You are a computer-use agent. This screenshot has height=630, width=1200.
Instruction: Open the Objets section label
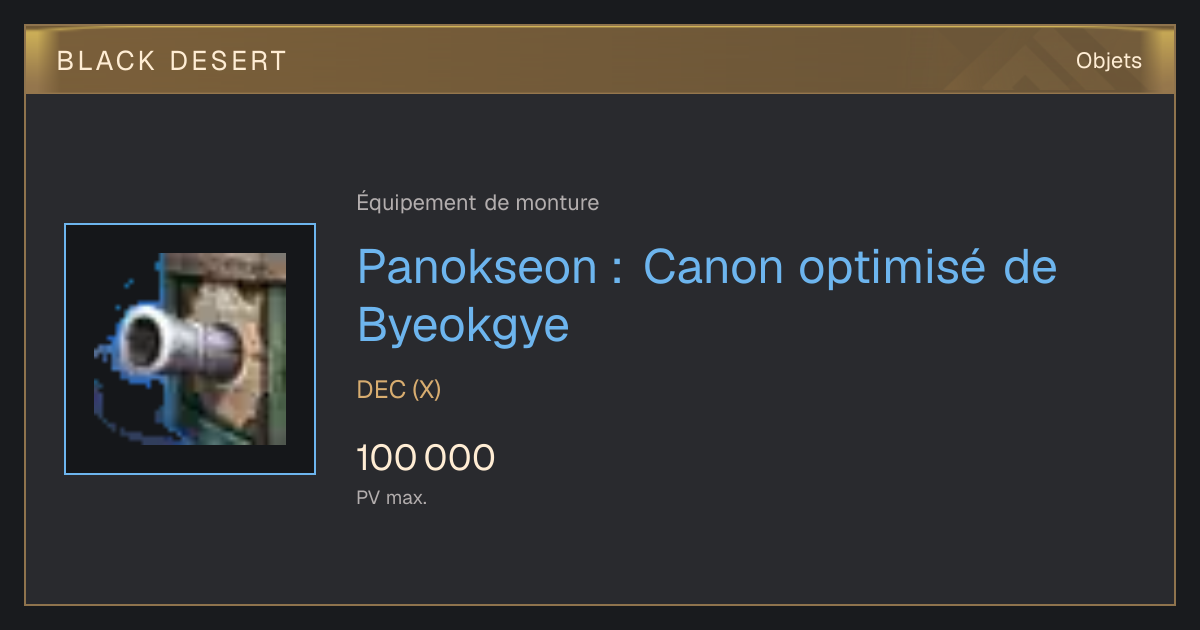[x=1109, y=61]
